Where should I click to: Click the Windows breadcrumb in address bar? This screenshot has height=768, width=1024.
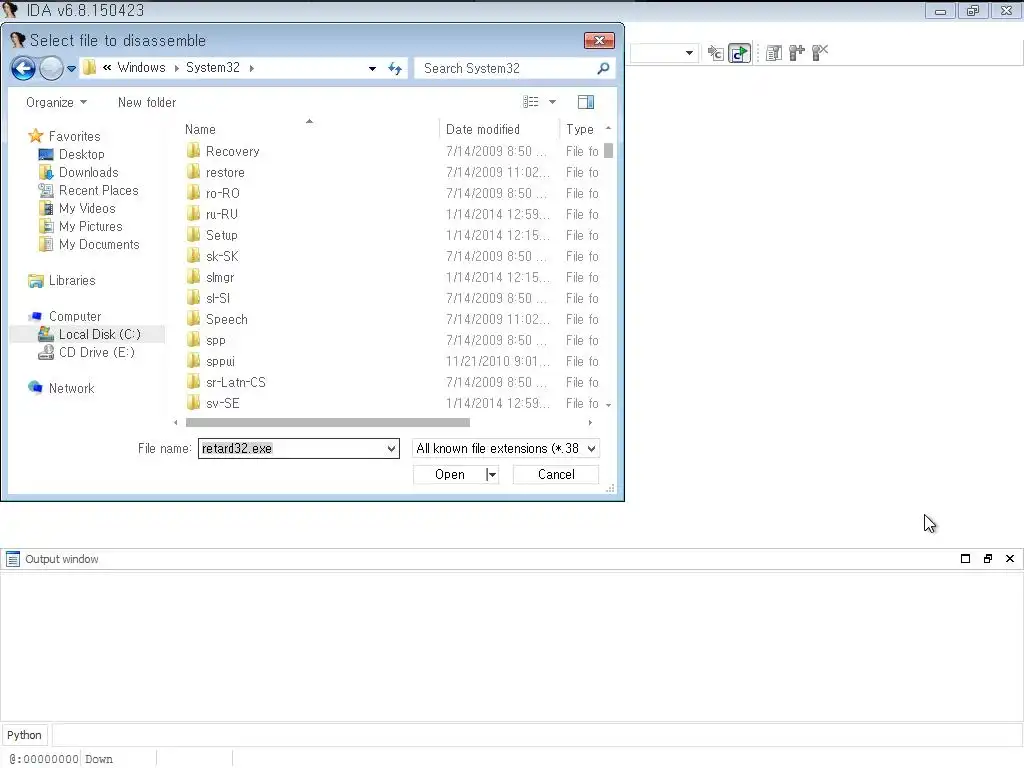(x=141, y=68)
